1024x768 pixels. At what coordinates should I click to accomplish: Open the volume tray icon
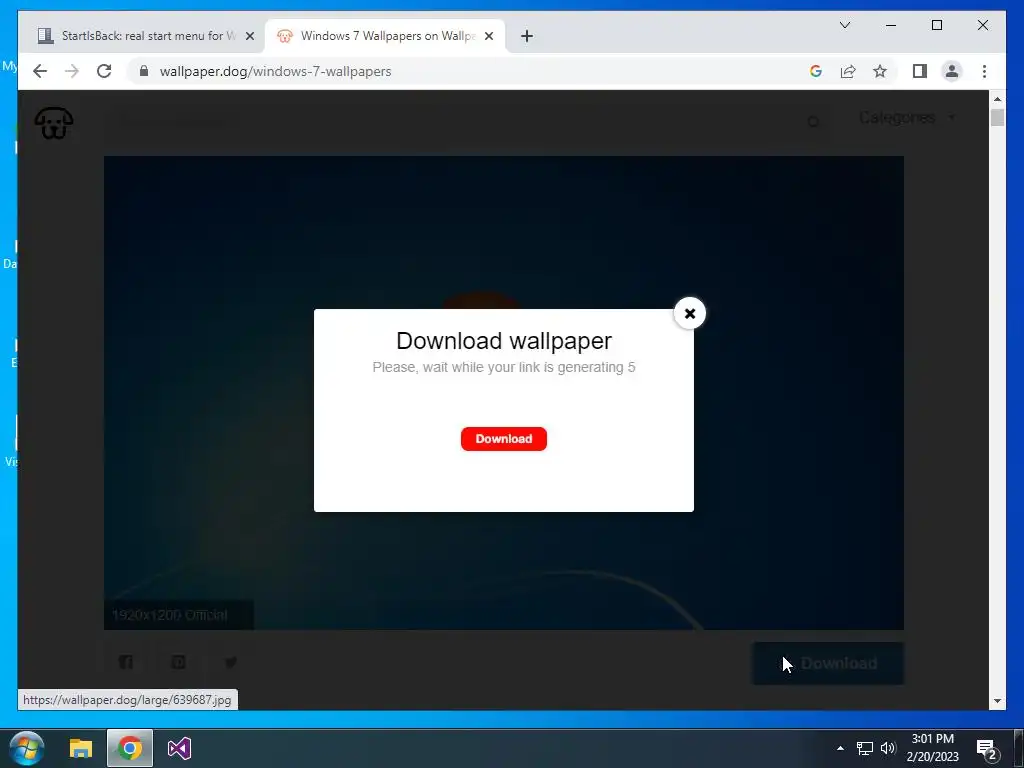[x=888, y=748]
